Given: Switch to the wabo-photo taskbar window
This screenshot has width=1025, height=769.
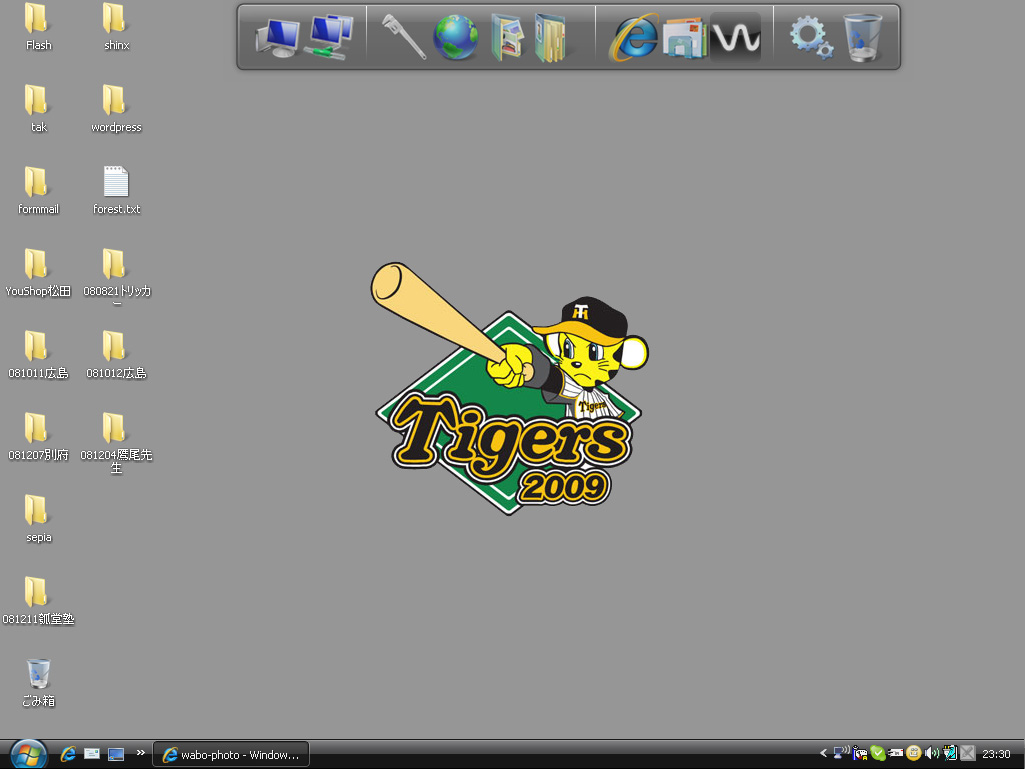Looking at the screenshot, I should click(231, 755).
